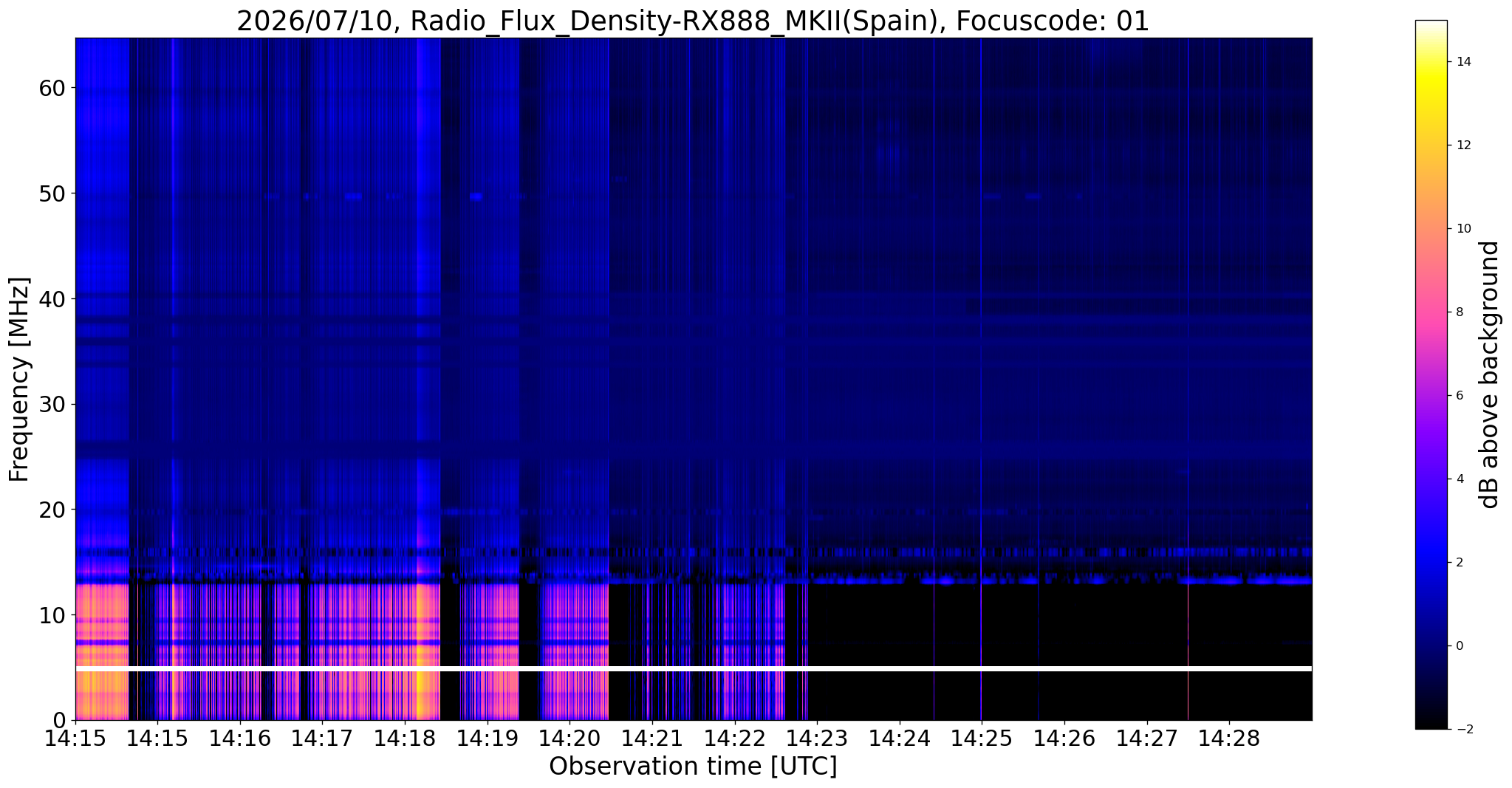Screen dimensions: 1512x788
Task: Click the 30 MHz frequency tick label
Action: [53, 404]
